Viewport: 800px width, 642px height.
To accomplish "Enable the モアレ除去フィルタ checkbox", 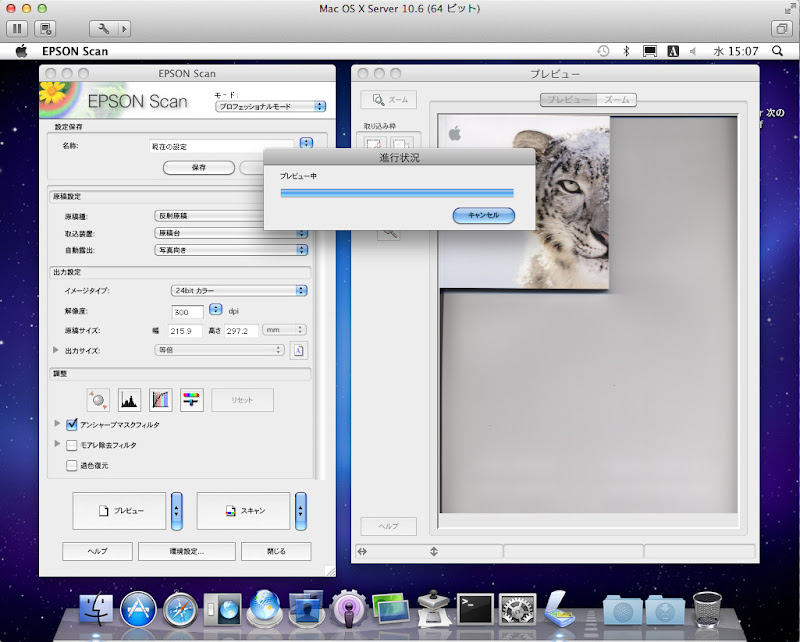I will 72,445.
